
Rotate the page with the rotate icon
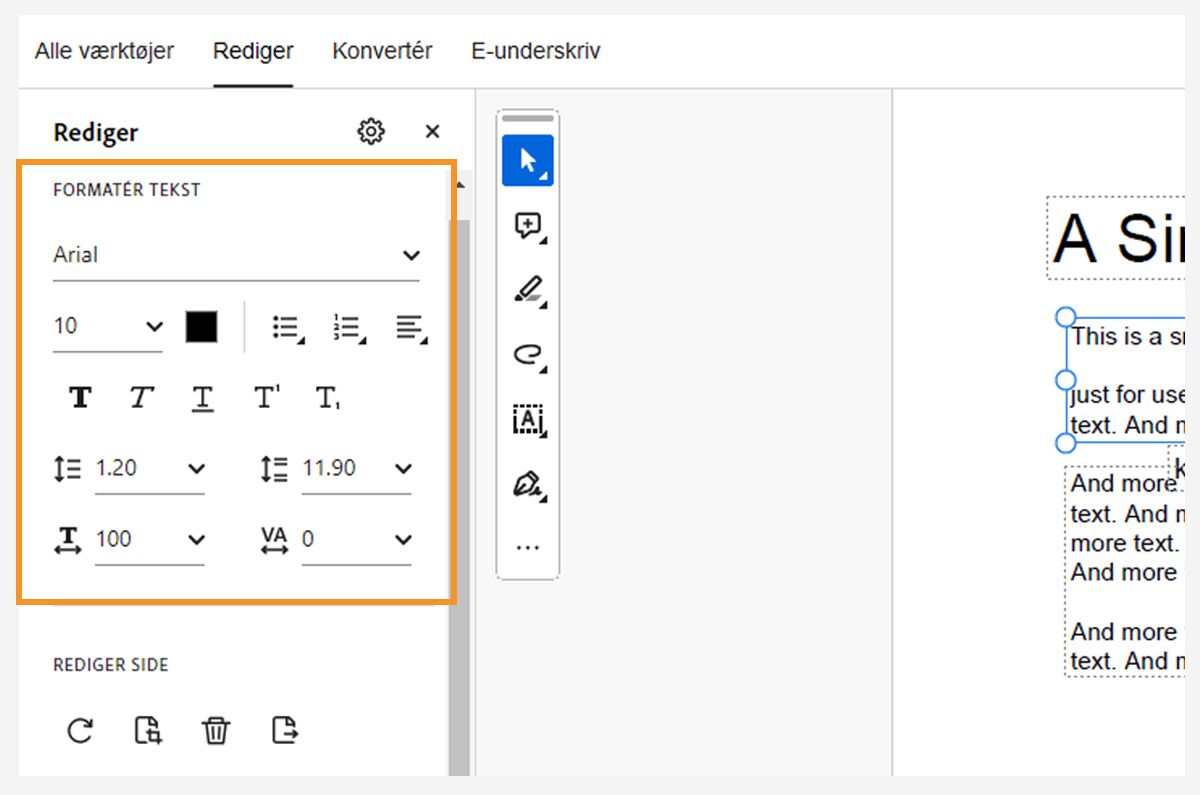click(80, 731)
